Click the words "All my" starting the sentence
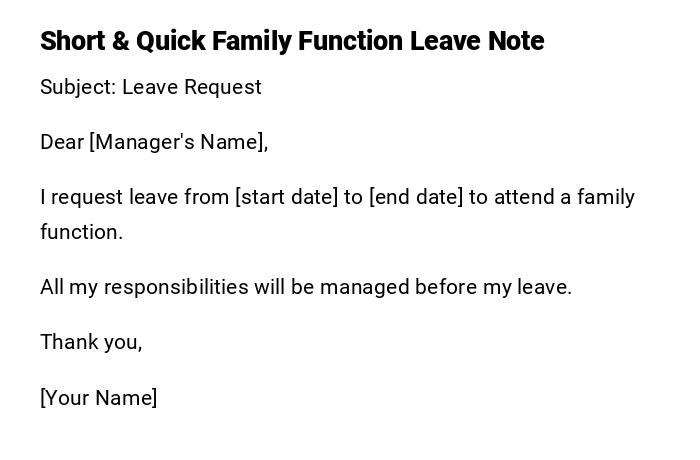Image resolution: width=700 pixels, height=460 pixels. [x=69, y=287]
